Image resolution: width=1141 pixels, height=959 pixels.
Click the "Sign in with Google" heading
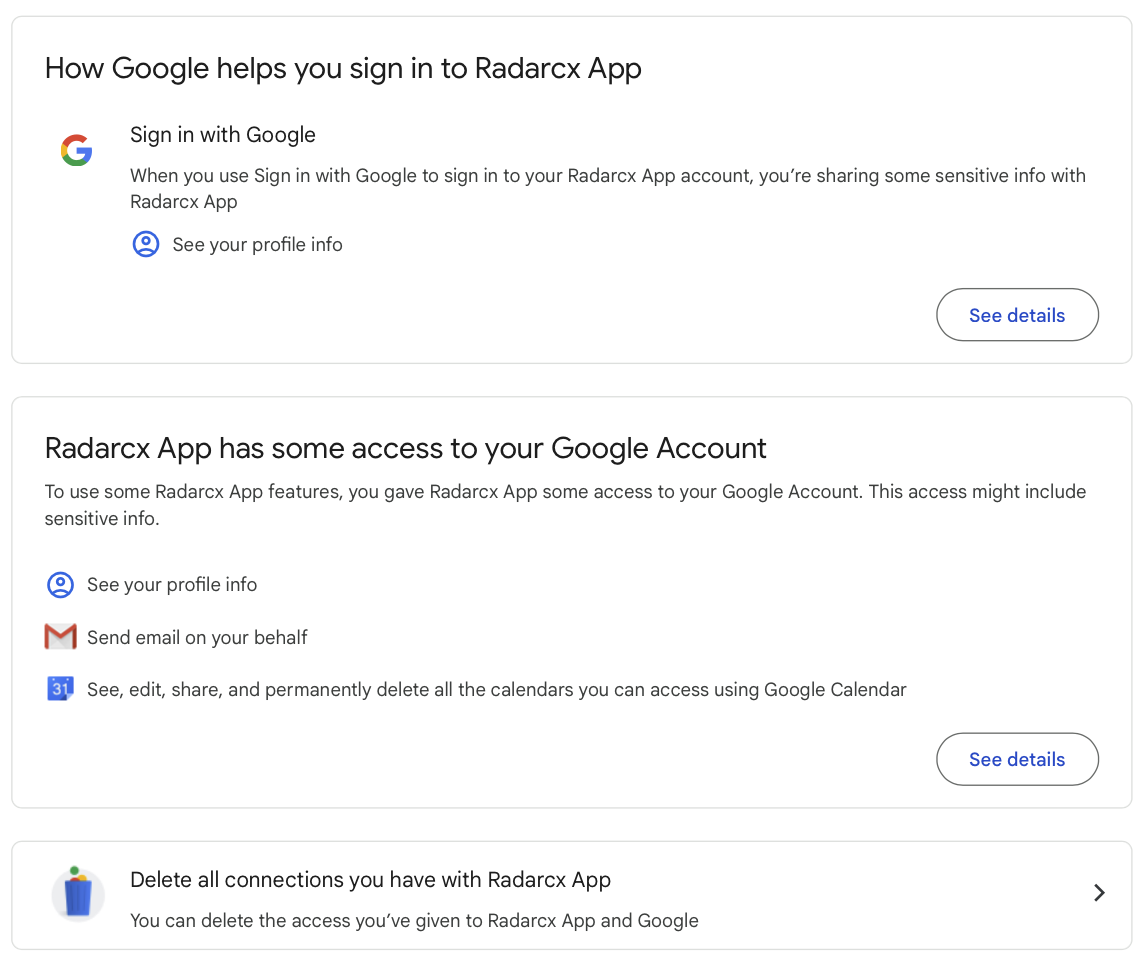(222, 134)
